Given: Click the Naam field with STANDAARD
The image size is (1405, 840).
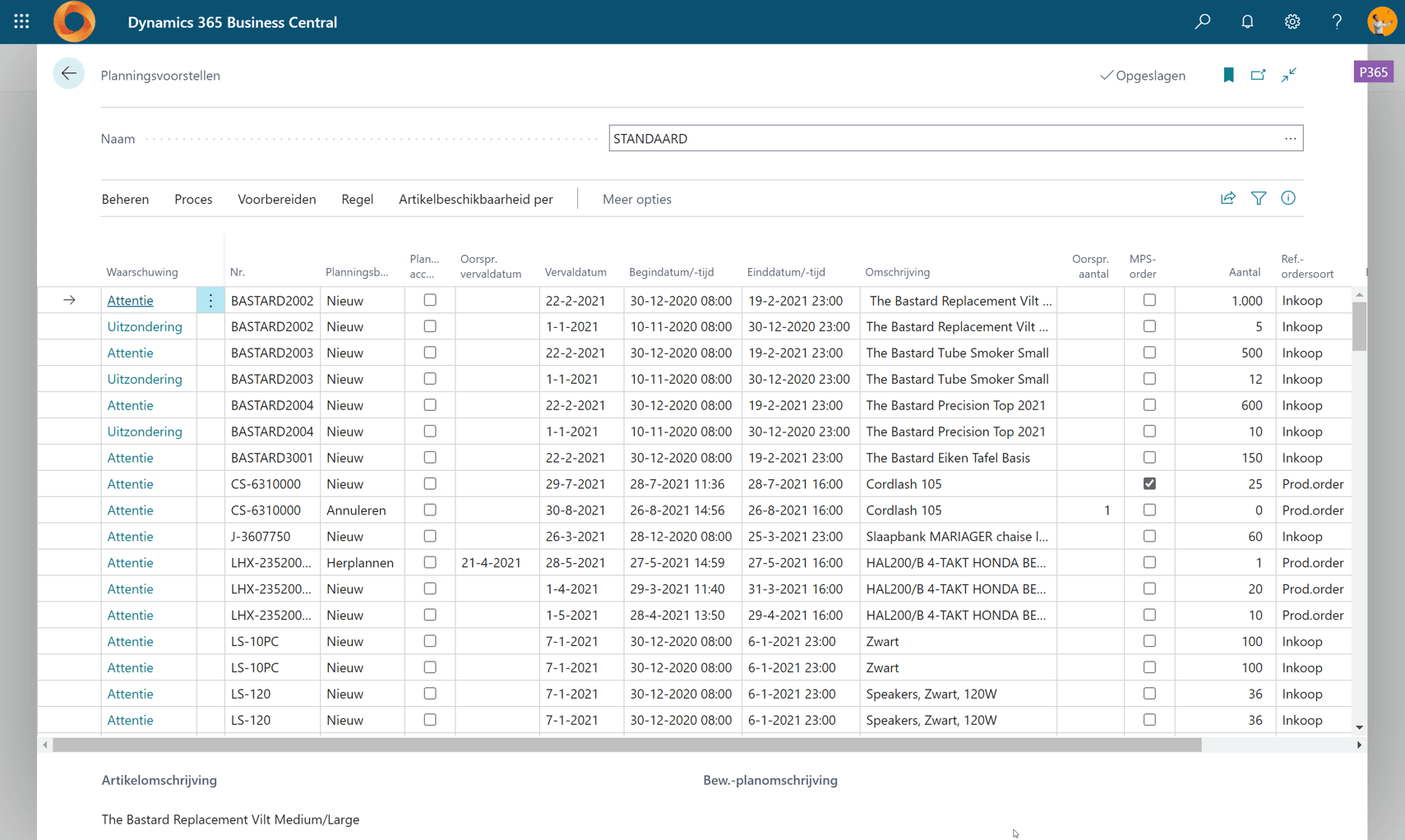Looking at the screenshot, I should [955, 138].
